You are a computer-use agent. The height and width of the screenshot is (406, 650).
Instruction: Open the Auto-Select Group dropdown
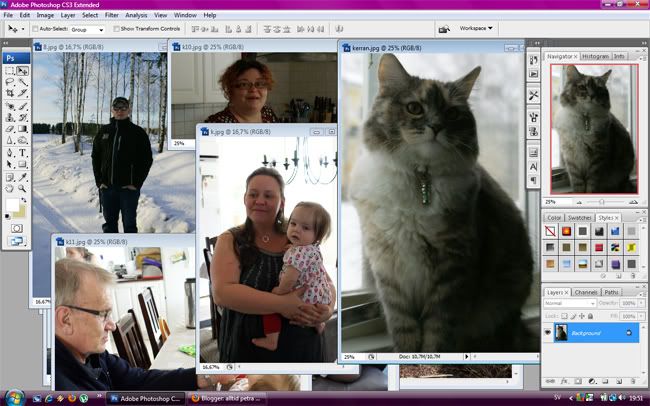(x=87, y=29)
